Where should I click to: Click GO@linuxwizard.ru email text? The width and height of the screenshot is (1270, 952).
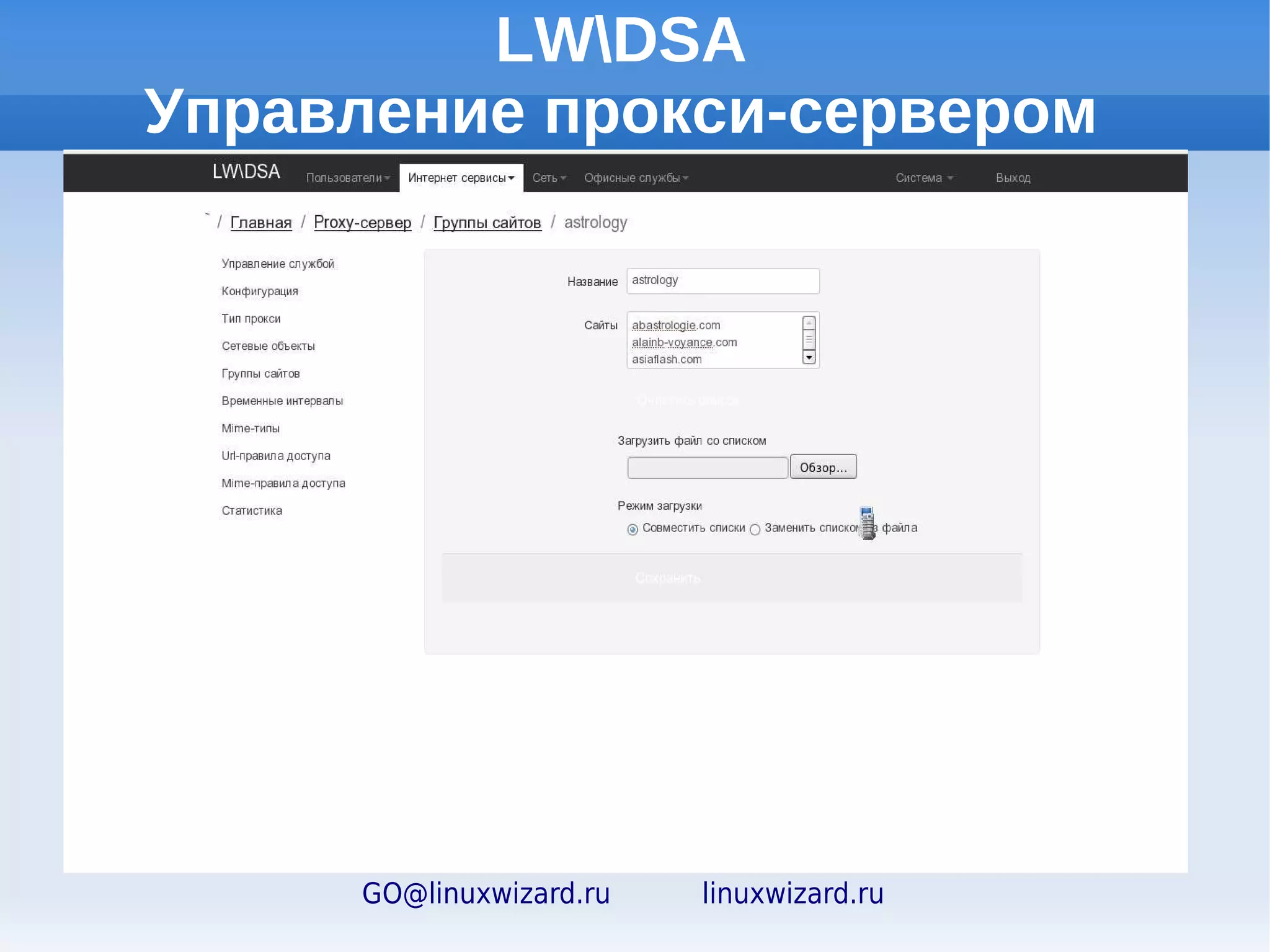[486, 894]
